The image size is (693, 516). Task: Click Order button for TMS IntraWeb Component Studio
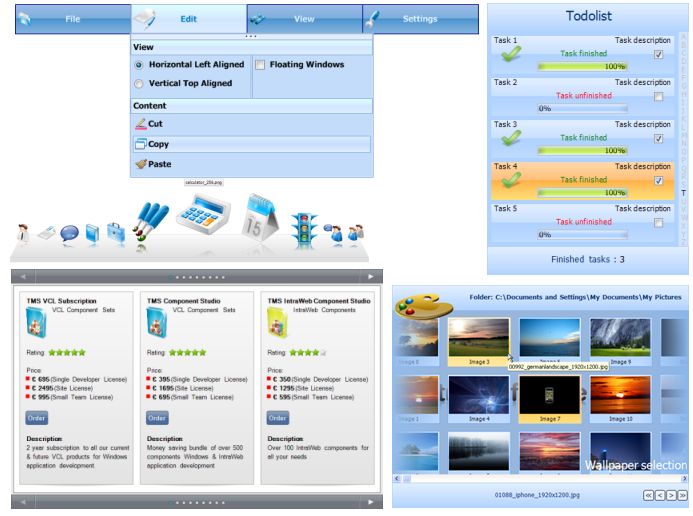(277, 418)
